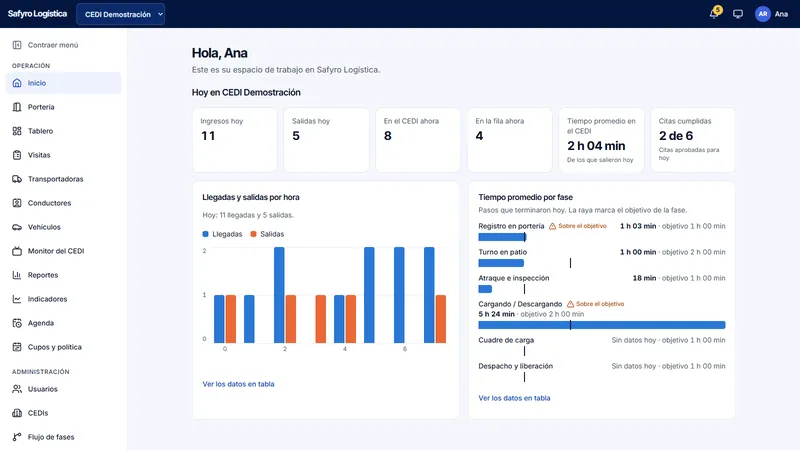Click the 'Sobre el objetivo' label for Registro en portería
The height and width of the screenshot is (450, 800).
tap(582, 226)
